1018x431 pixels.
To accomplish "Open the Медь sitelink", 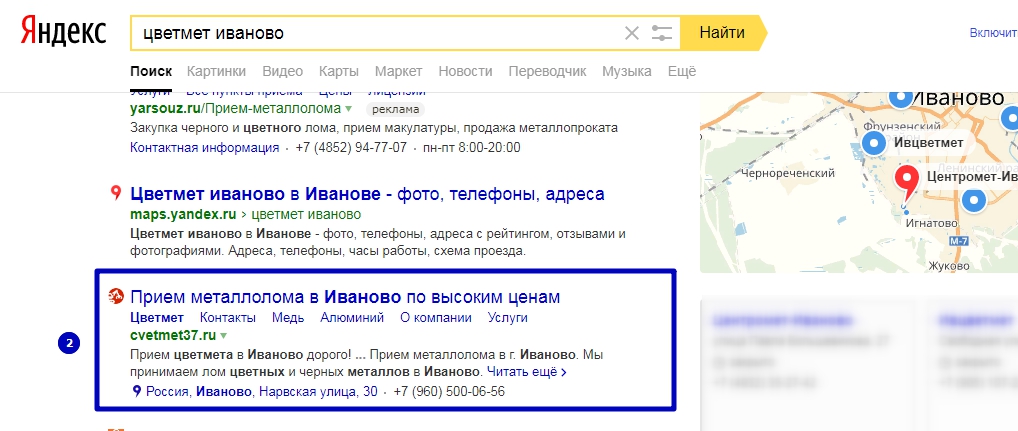I will point(288,317).
